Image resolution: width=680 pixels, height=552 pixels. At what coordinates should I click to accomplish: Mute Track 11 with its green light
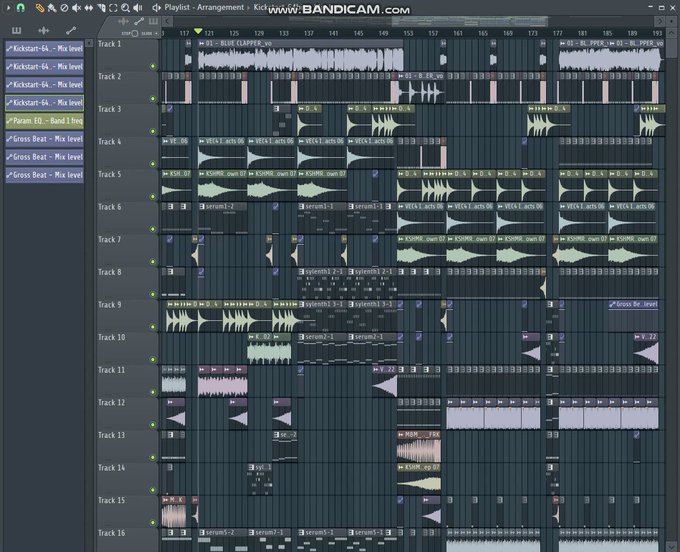153,392
